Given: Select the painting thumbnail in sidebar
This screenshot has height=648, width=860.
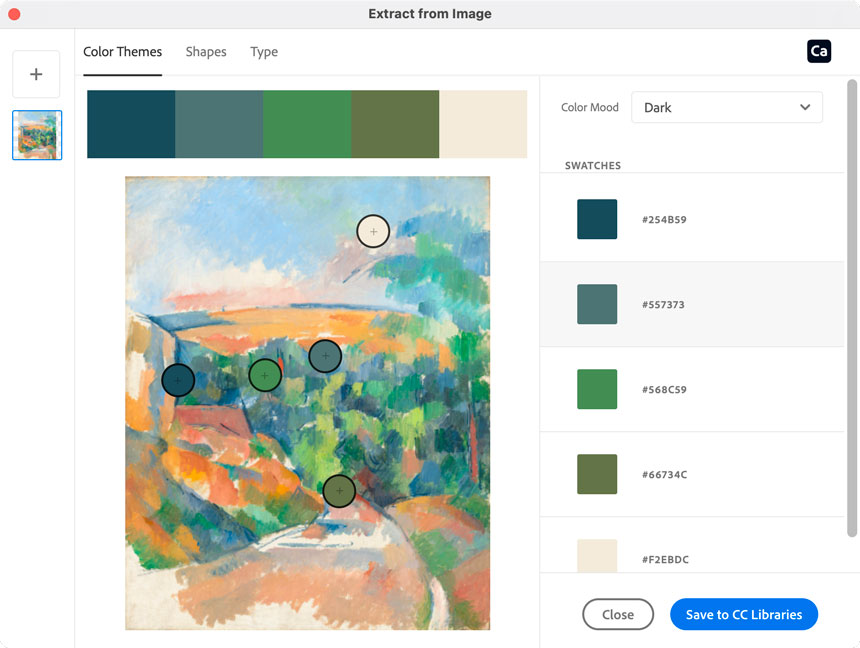Looking at the screenshot, I should [x=37, y=135].
